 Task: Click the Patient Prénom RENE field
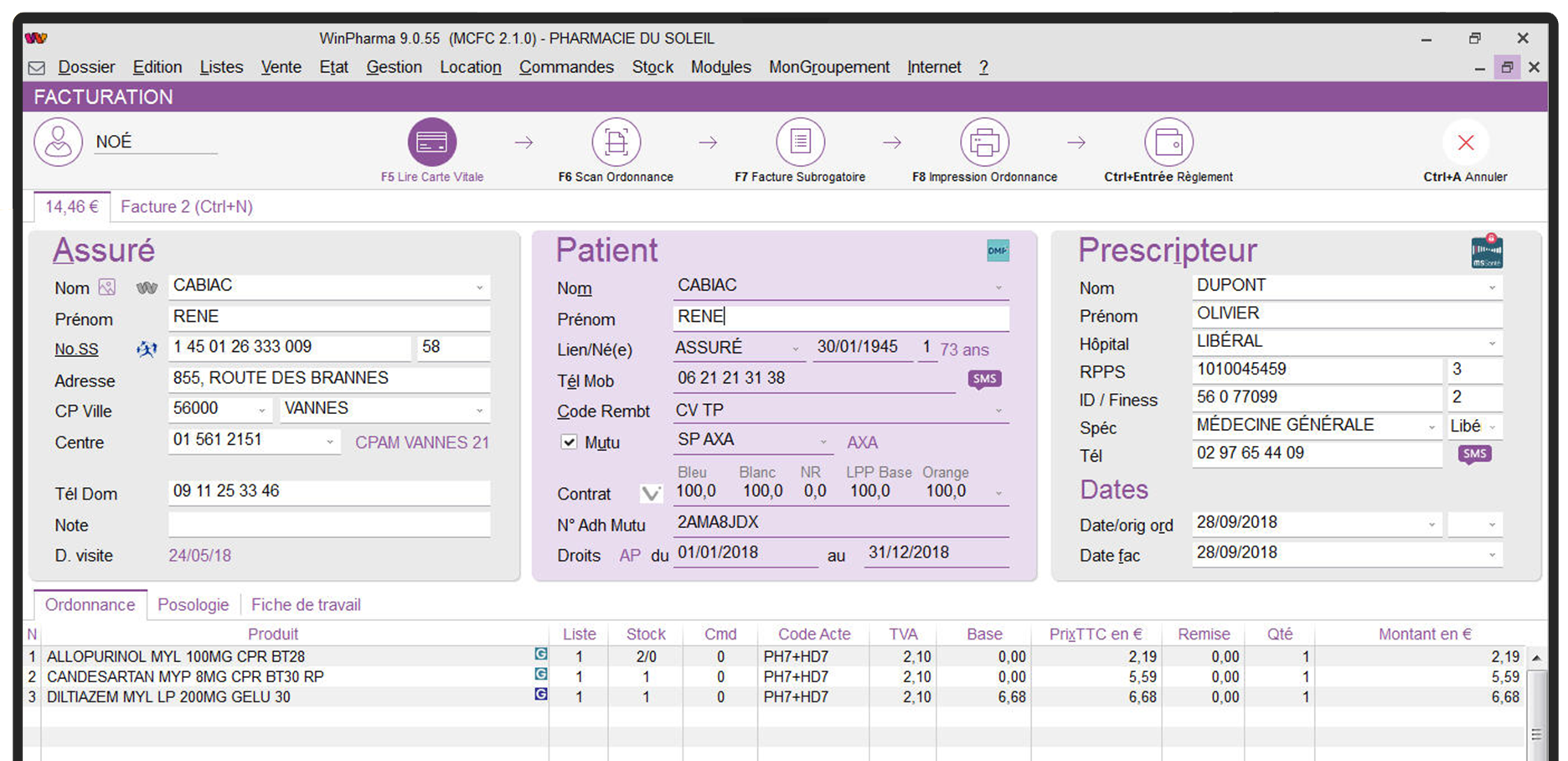click(841, 317)
